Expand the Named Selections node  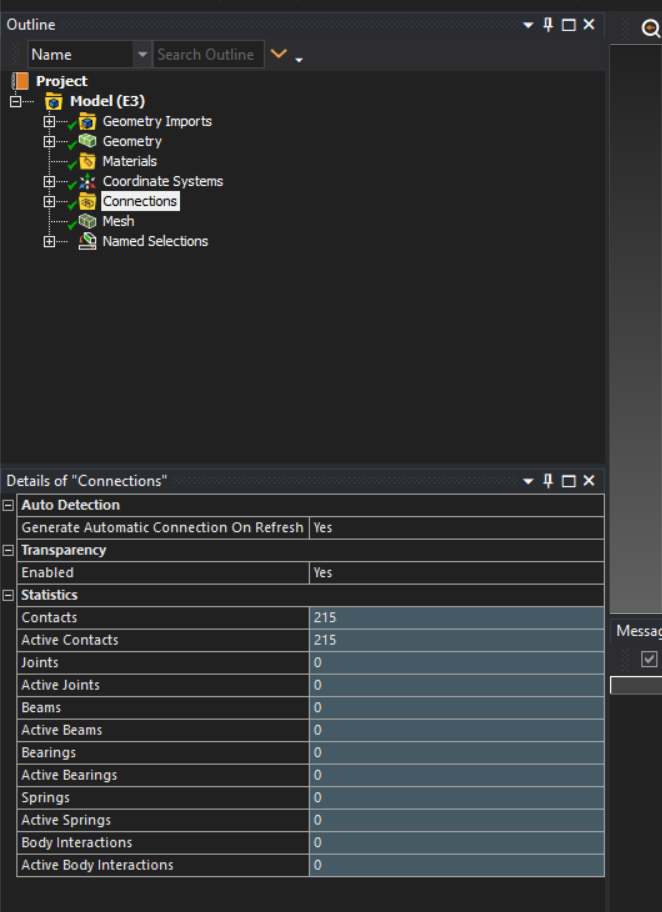(49, 241)
